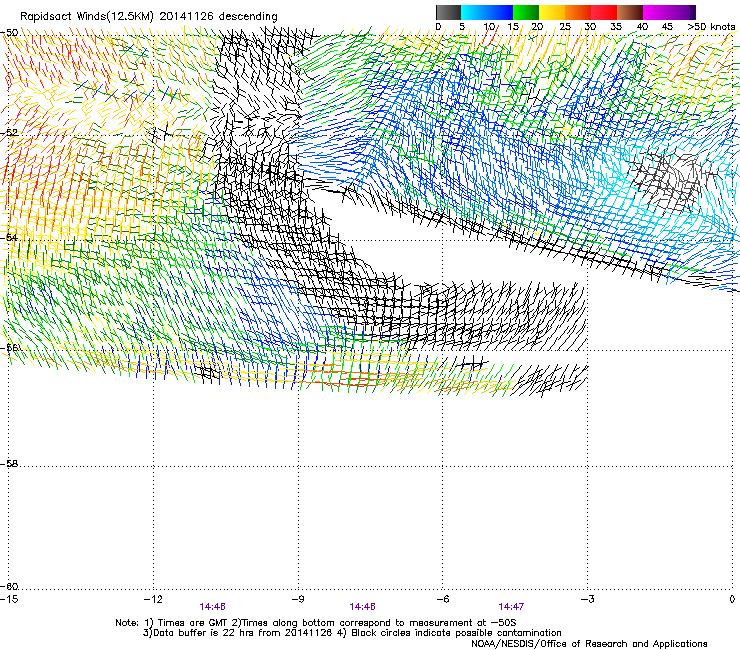This screenshot has width=740, height=650.
Task: Click the '-9' longitude axis label
Action: coord(298,599)
